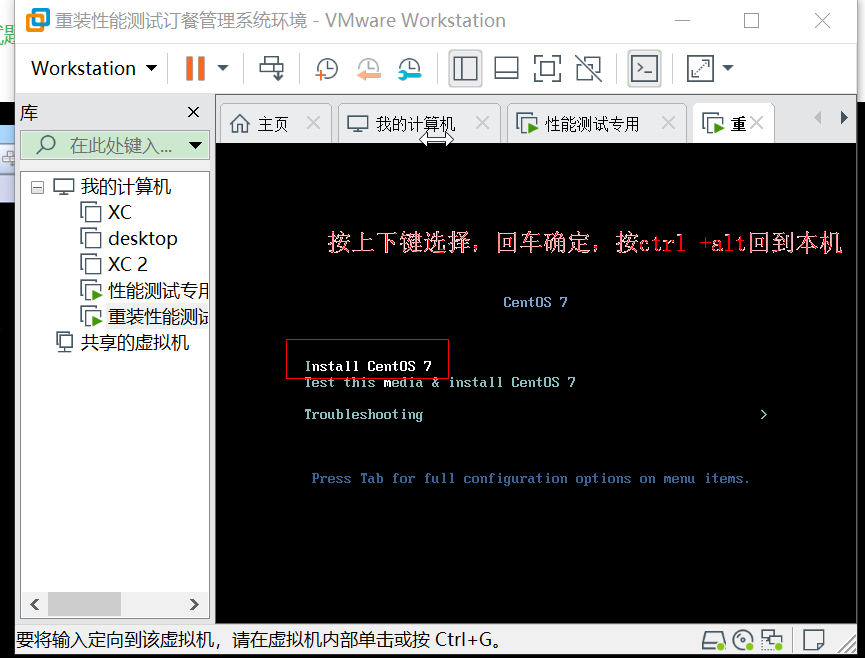
Task: Toggle the thumbnail bar view icon
Action: click(x=506, y=68)
